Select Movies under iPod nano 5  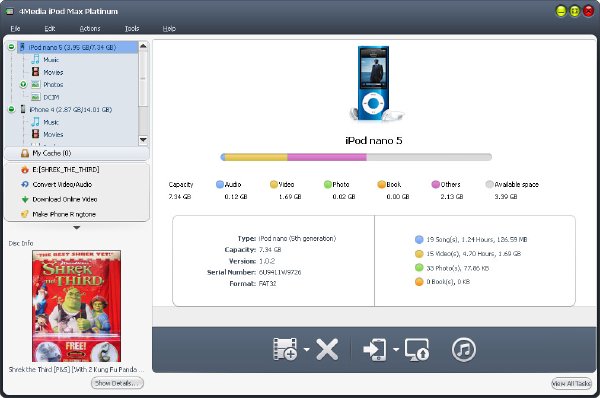coord(53,72)
